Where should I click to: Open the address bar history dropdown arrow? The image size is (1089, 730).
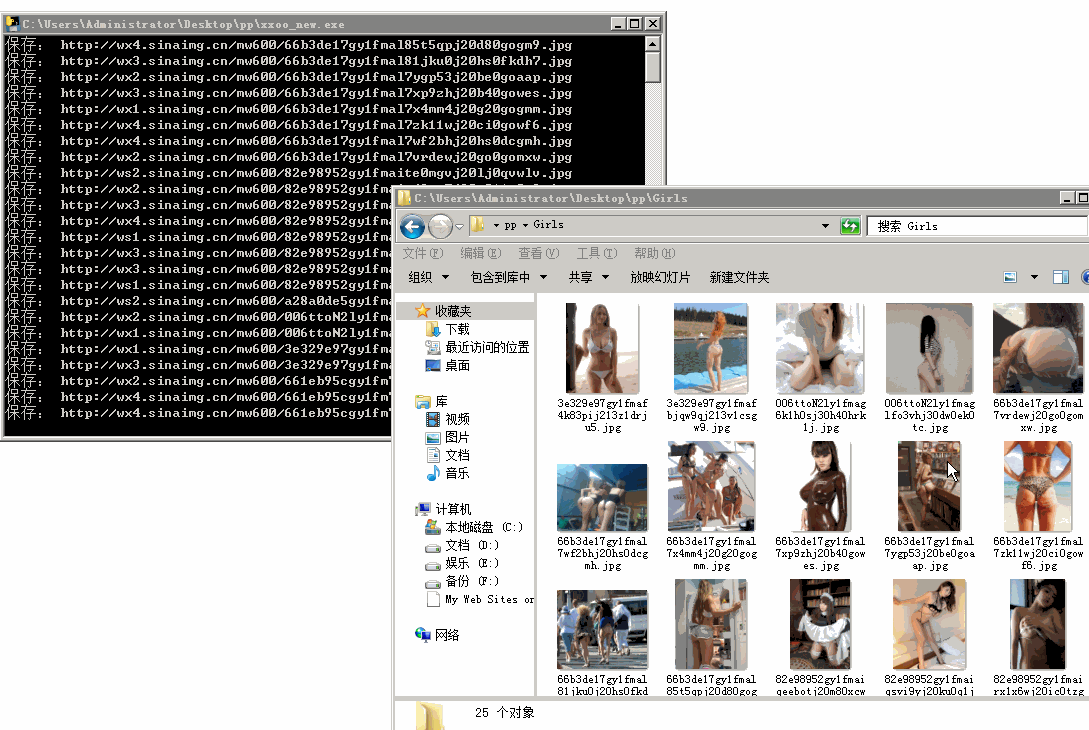(x=825, y=226)
